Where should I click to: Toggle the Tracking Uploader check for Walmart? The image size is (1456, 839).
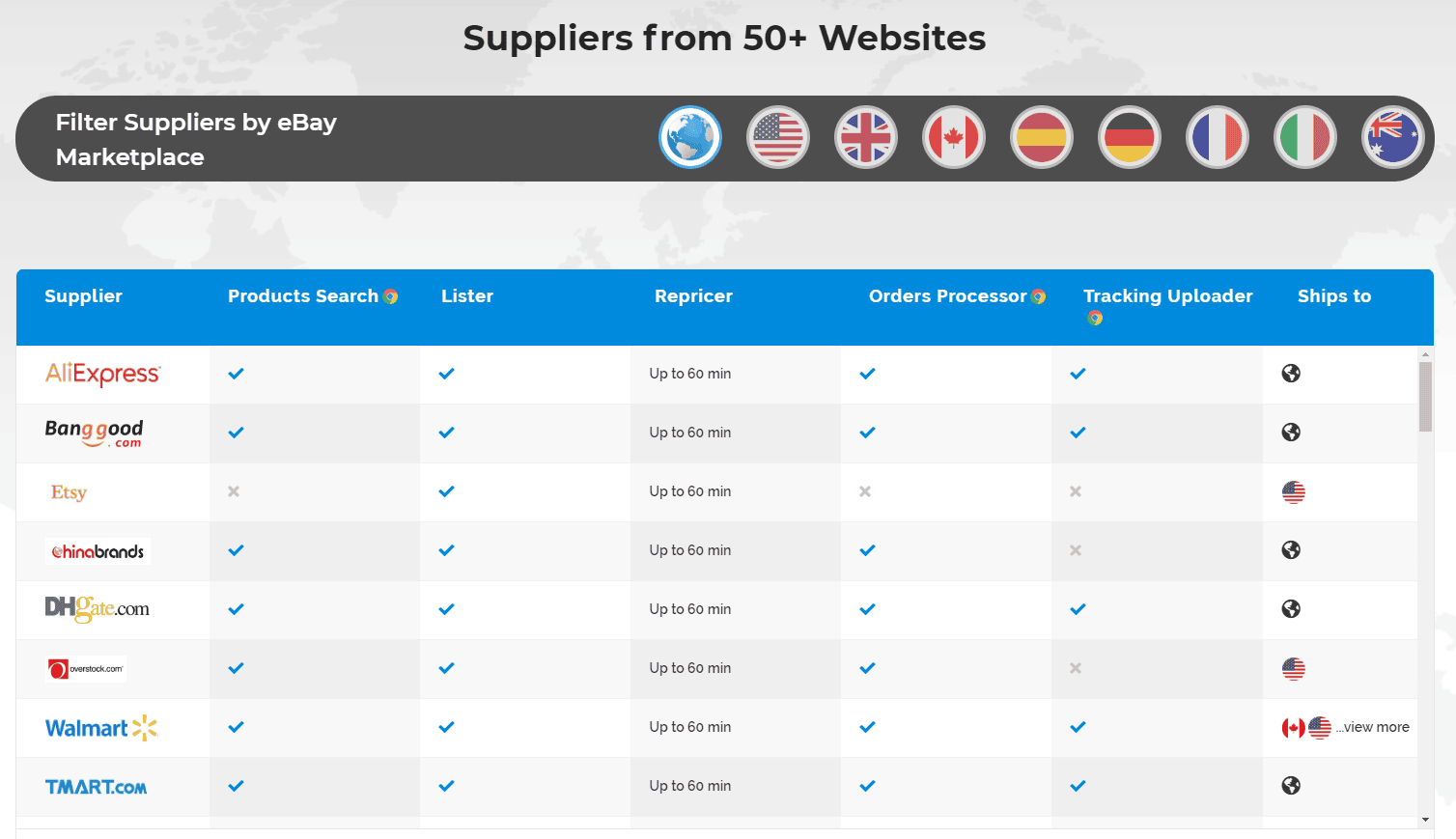click(x=1077, y=727)
